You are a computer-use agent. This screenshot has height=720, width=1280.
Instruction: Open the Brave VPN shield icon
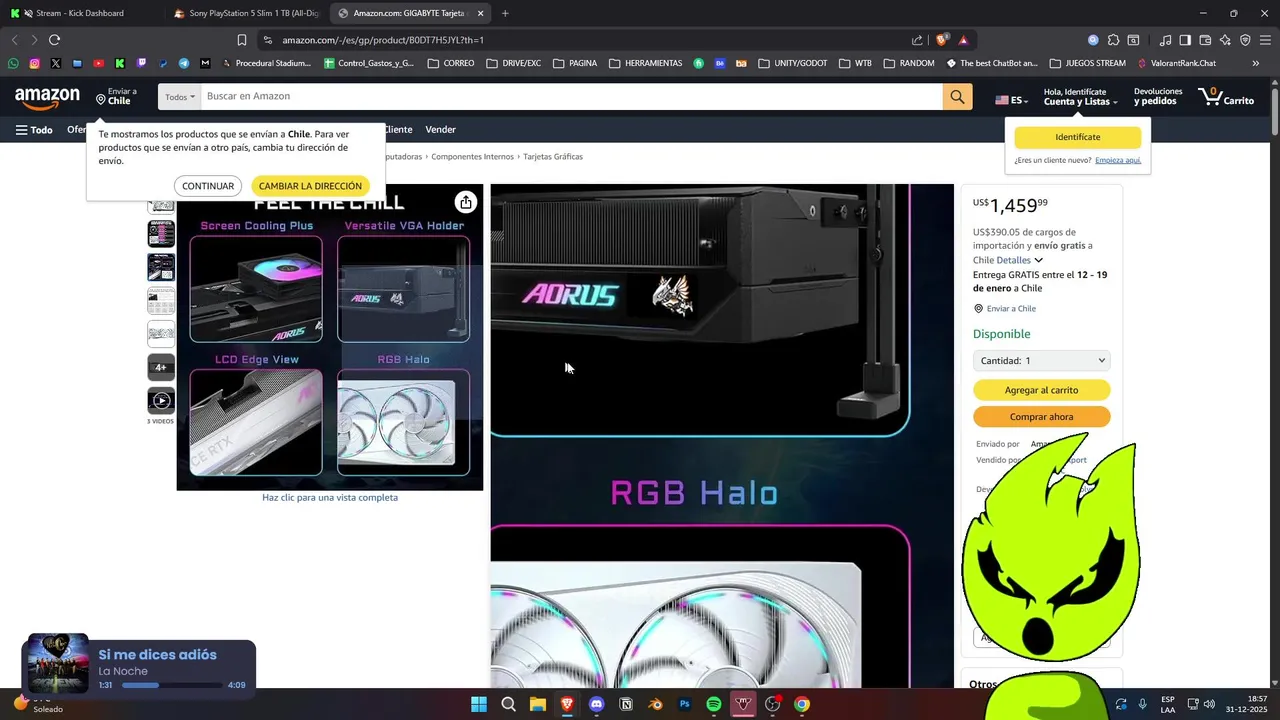(1245, 40)
